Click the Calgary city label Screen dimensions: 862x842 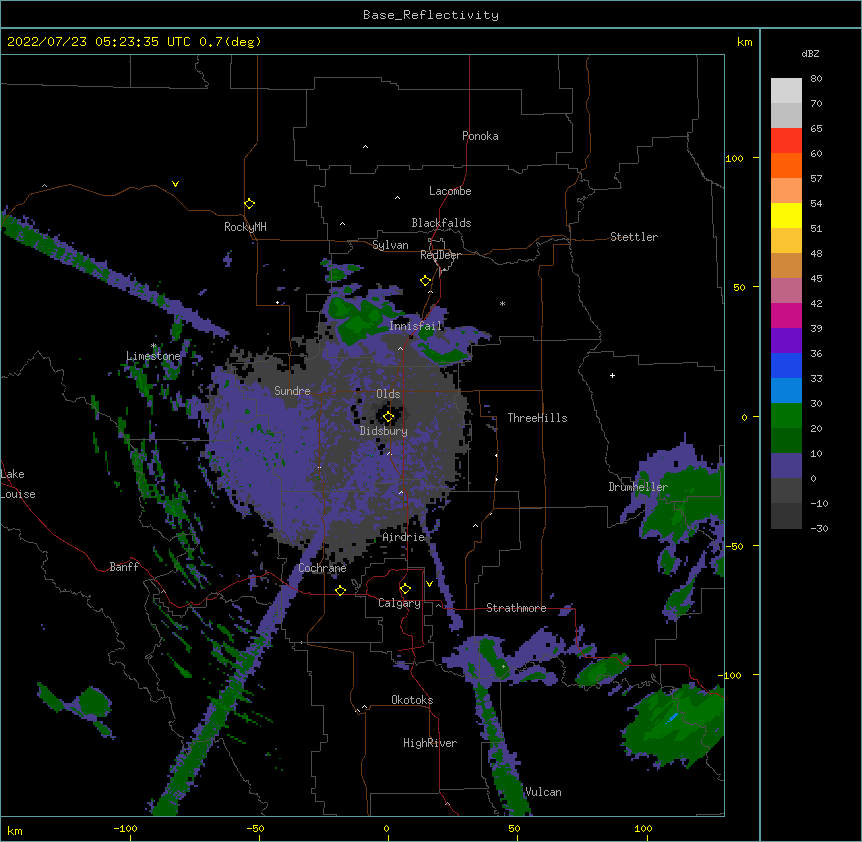point(400,603)
